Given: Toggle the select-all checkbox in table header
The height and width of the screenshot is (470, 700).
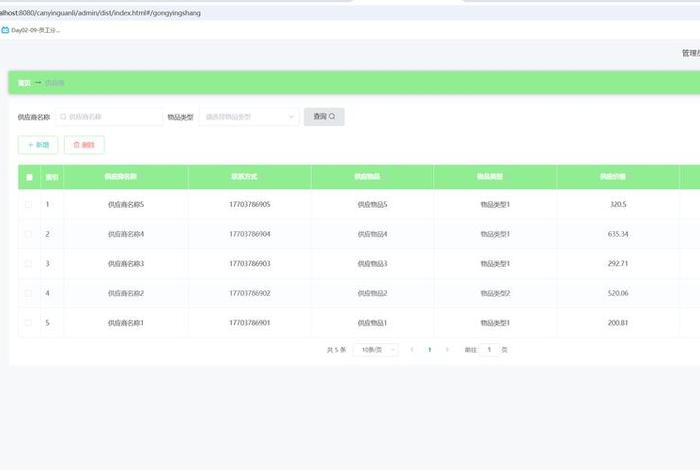Looking at the screenshot, I should click(x=29, y=177).
